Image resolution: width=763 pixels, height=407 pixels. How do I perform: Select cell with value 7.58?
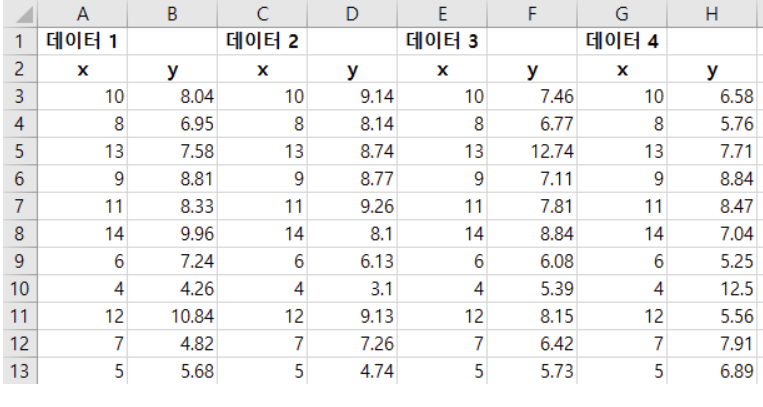click(x=172, y=151)
